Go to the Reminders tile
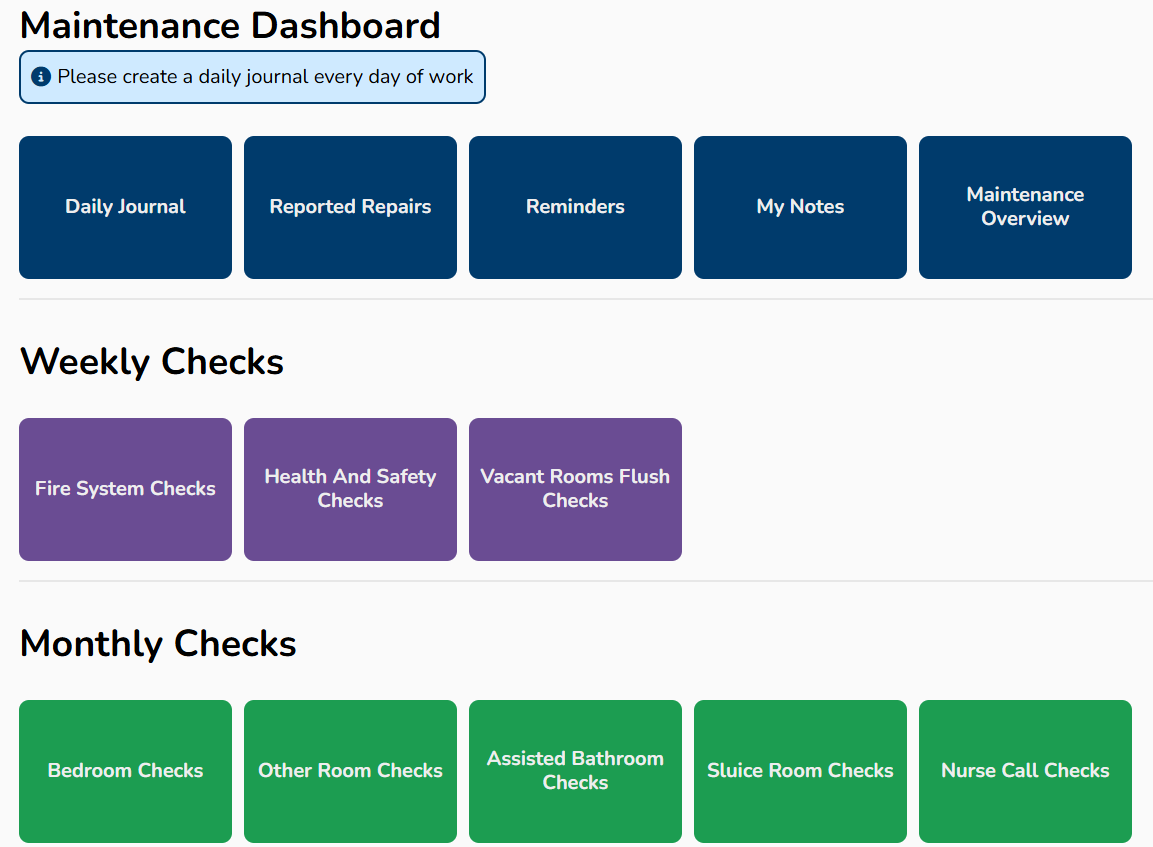Screen dimensions: 1153x847 point(575,207)
